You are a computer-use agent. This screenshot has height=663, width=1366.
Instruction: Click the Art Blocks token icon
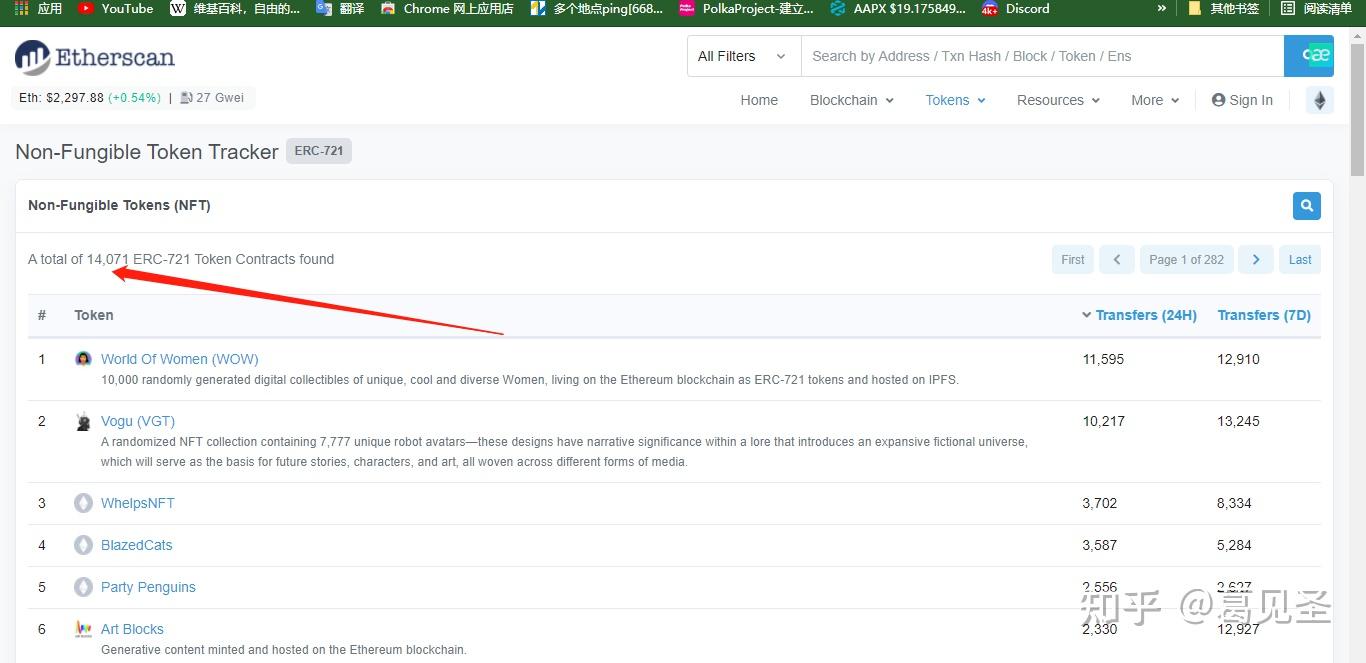coord(83,629)
